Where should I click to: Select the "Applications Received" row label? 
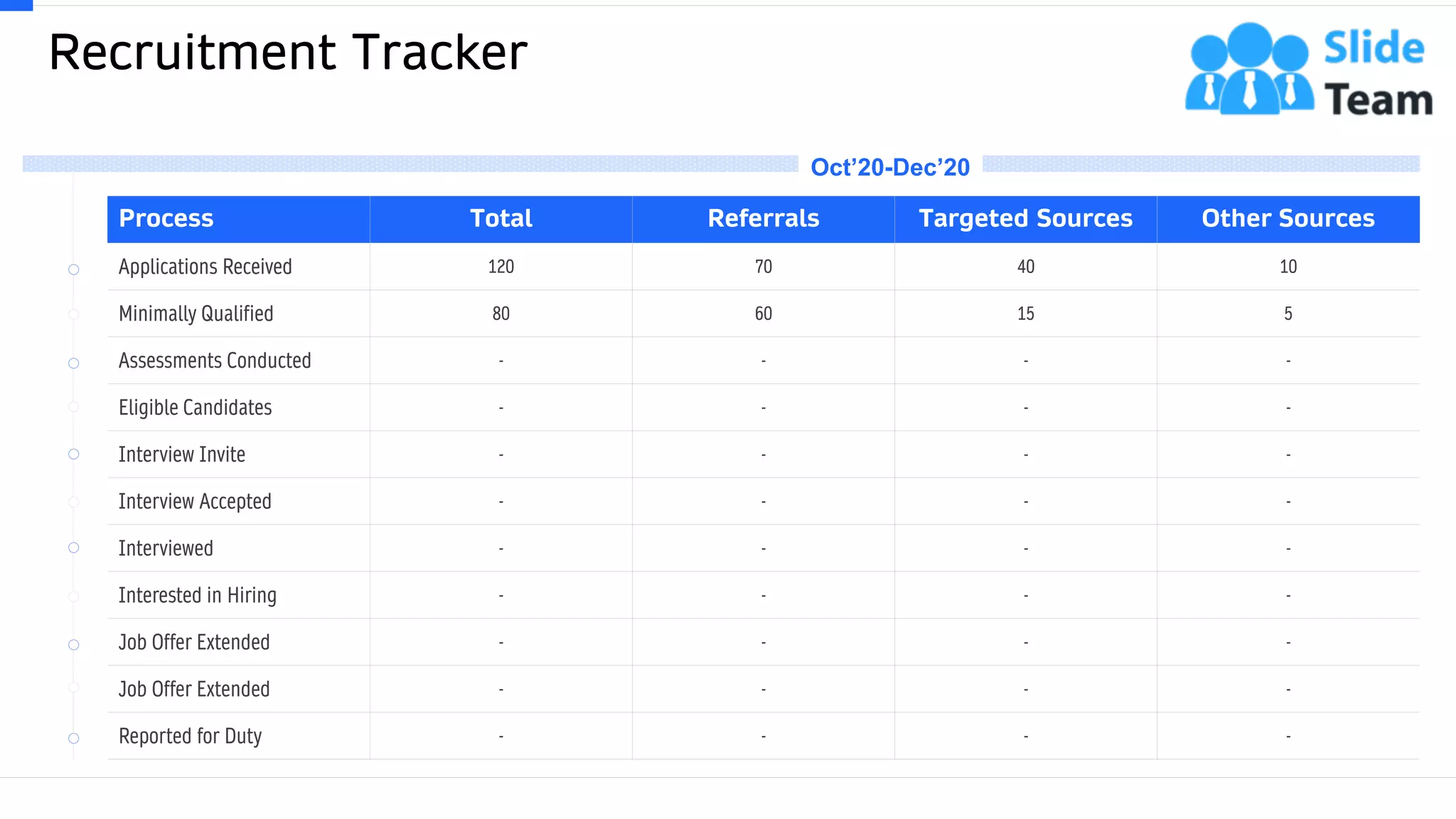tap(205, 267)
